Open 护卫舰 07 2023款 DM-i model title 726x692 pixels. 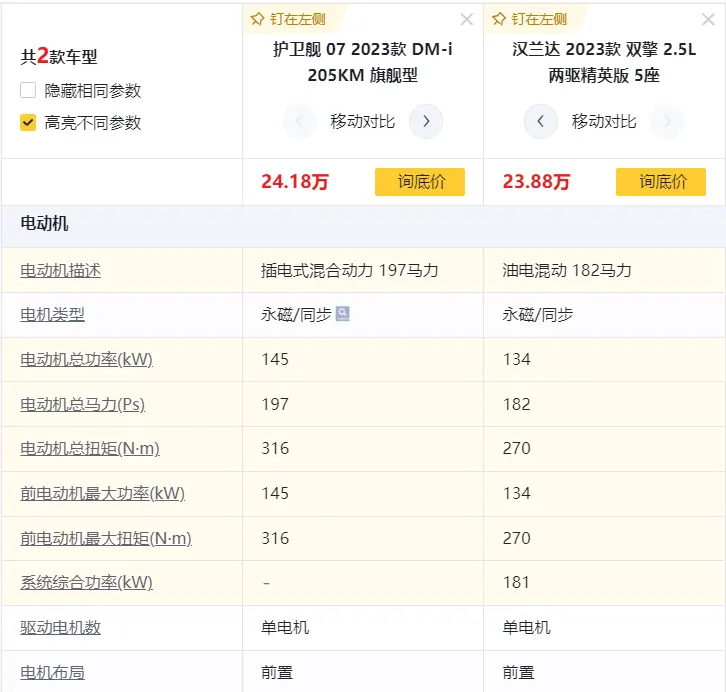point(363,62)
